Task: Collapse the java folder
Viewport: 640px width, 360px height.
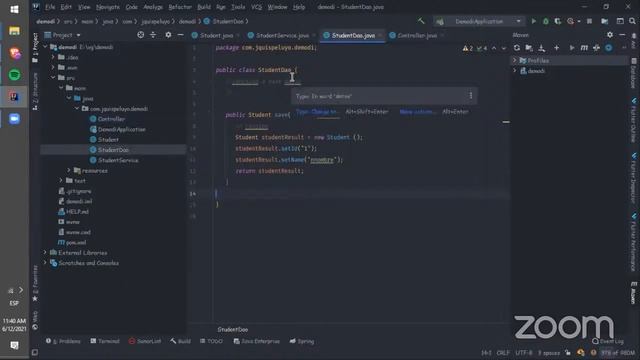Action: click(x=69, y=98)
